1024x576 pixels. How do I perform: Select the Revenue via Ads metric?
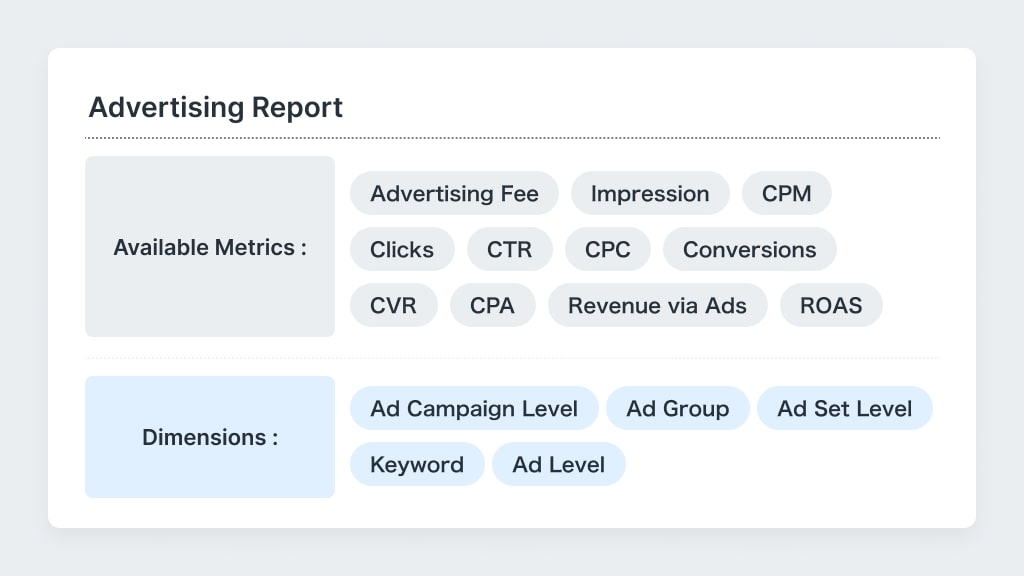[x=657, y=305]
